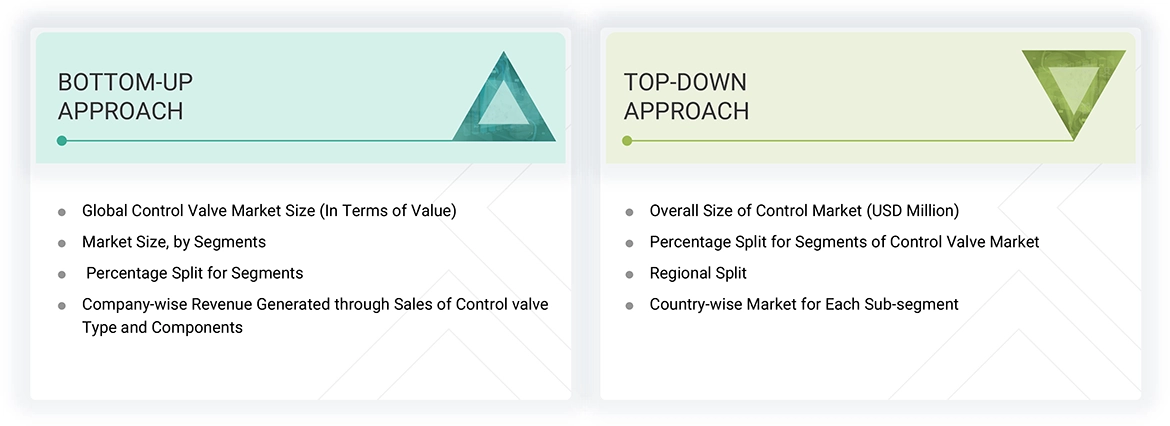
Task: Click Company-wise Revenue Generated text
Action: tap(315, 304)
